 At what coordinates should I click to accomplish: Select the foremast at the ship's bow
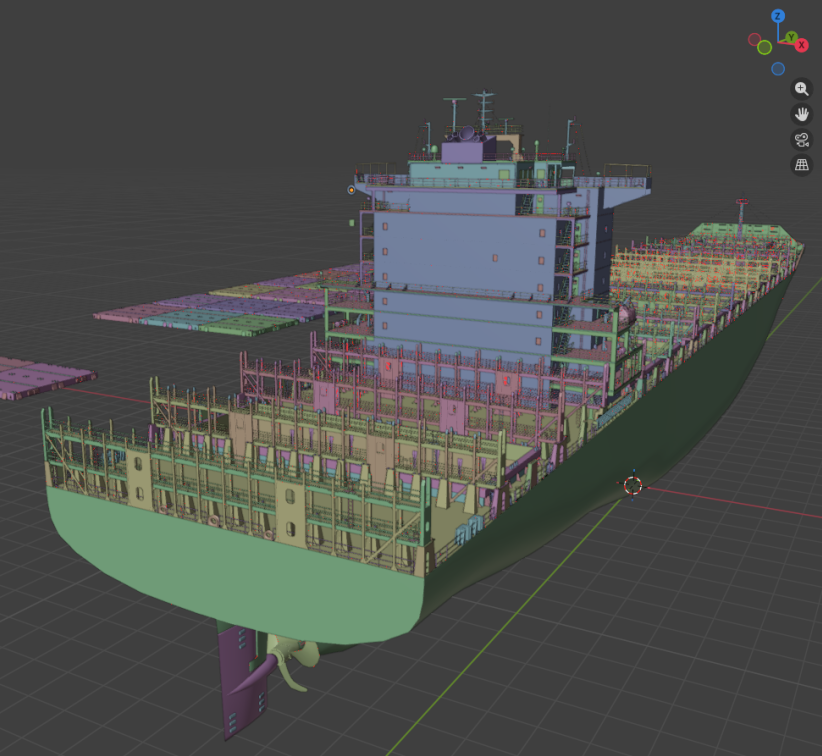point(741,213)
